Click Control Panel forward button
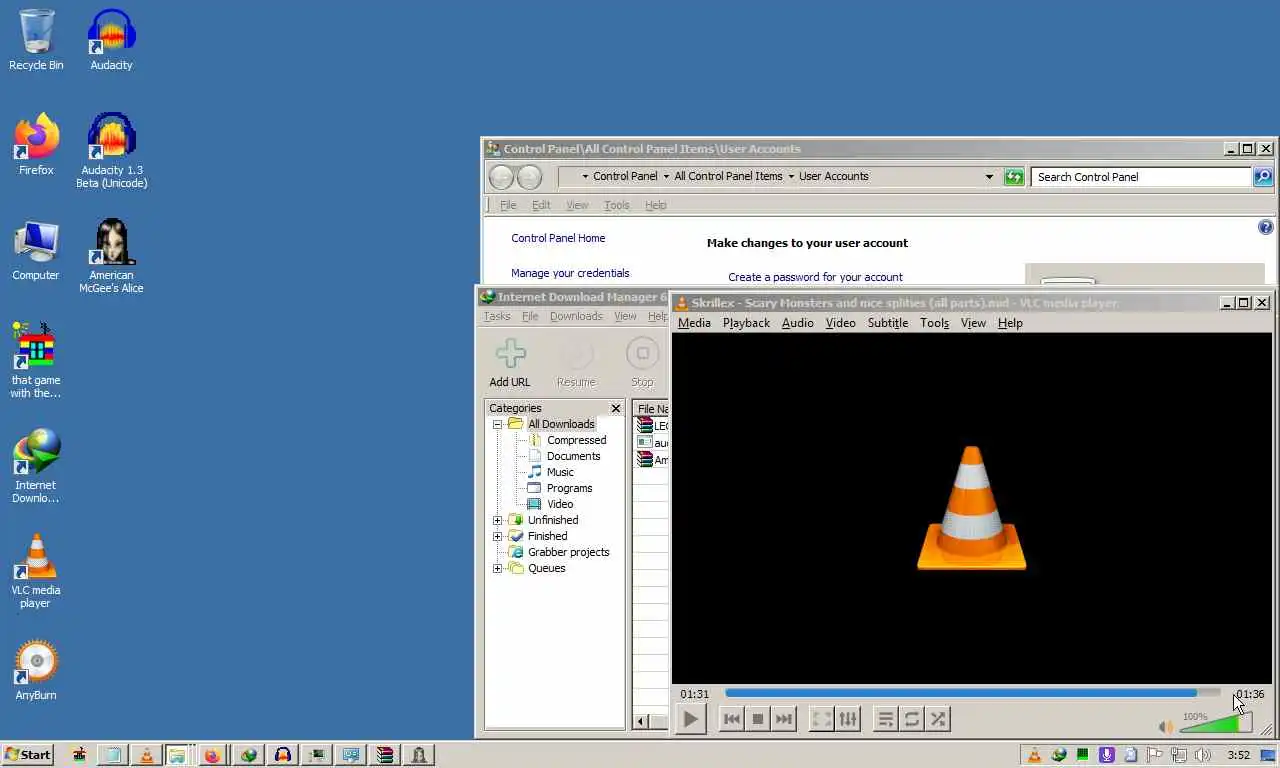The image size is (1280, 768). [529, 177]
